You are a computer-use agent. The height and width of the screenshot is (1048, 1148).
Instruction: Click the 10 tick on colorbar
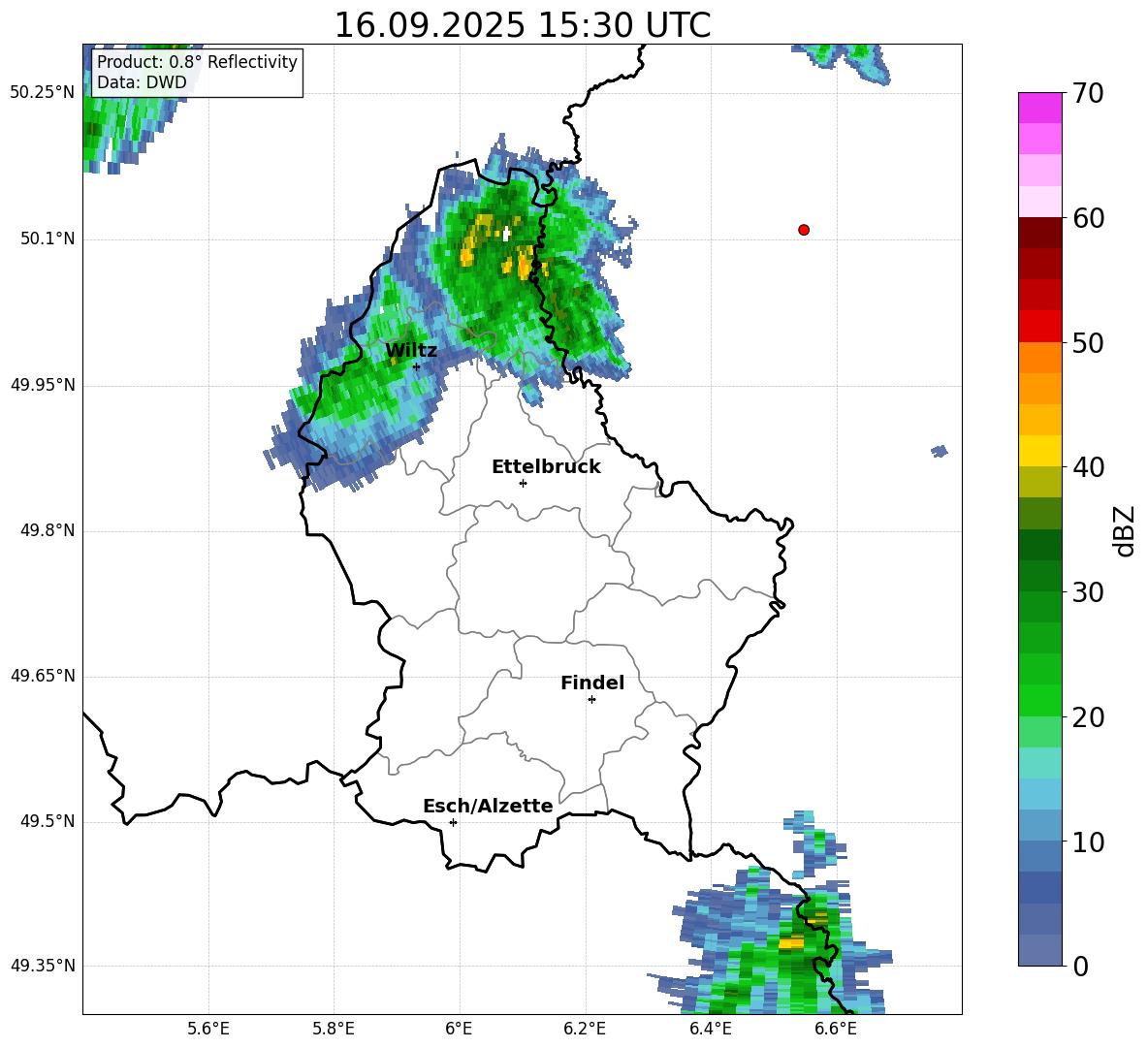coord(1088,842)
